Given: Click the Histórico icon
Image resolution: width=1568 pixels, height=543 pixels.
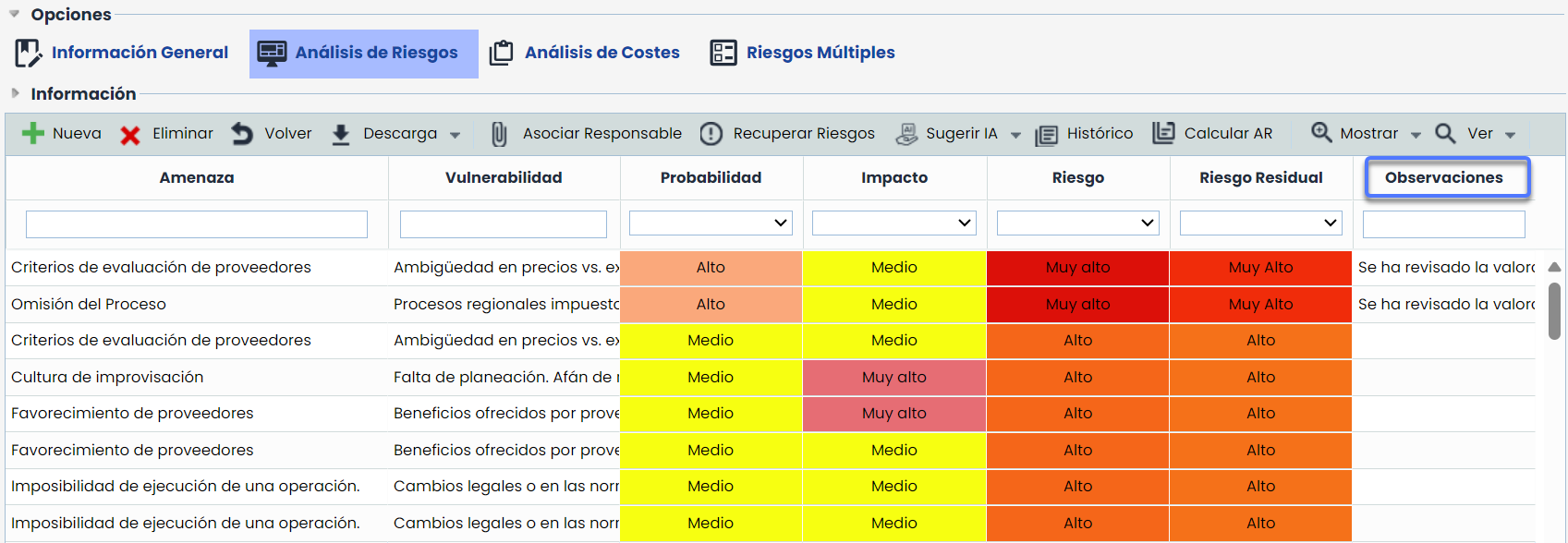Looking at the screenshot, I should [1046, 135].
